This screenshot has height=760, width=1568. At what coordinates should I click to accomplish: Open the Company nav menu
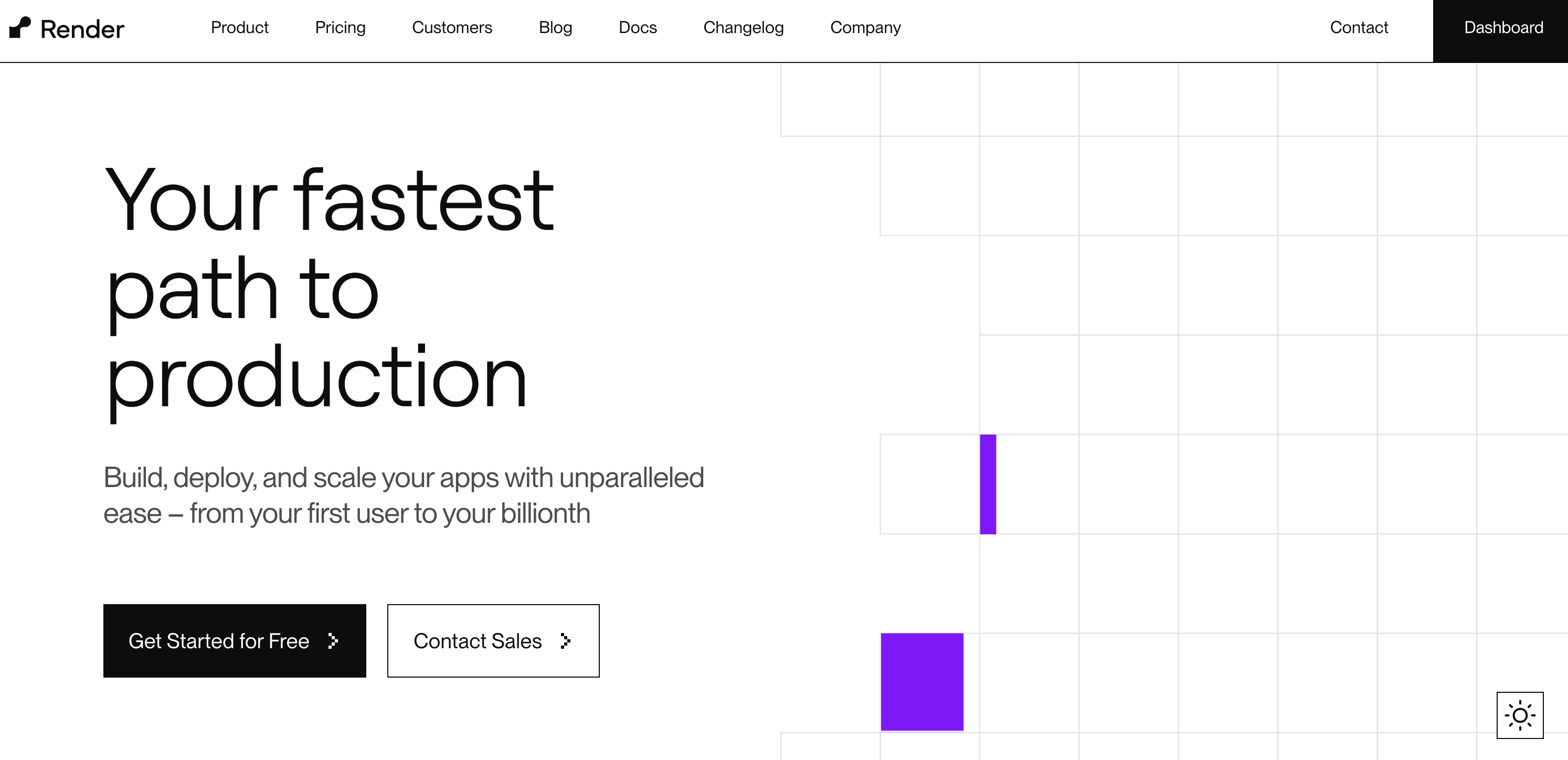[x=865, y=27]
